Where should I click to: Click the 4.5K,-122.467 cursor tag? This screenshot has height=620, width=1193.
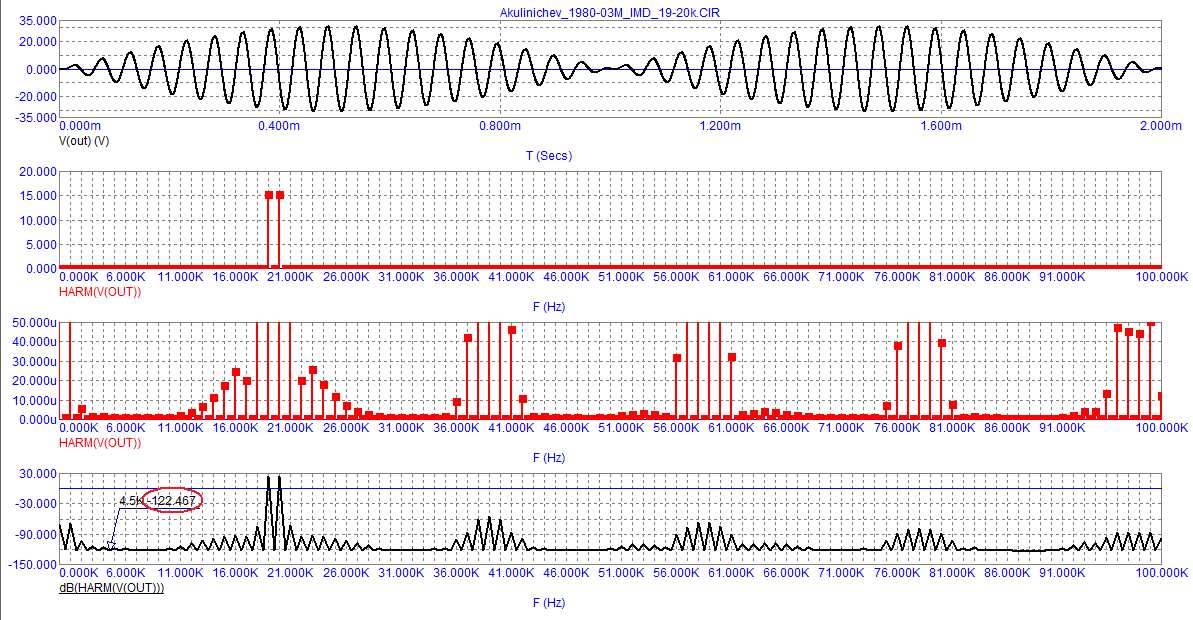tap(158, 501)
